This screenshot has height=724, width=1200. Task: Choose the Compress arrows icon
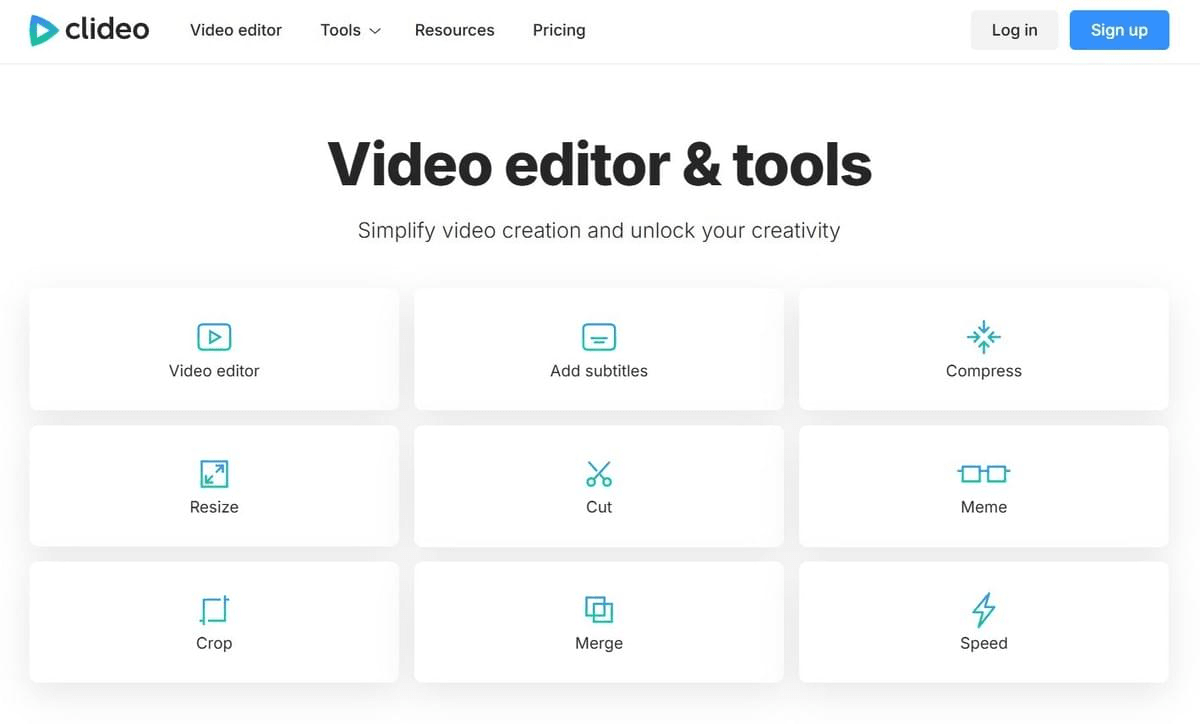[984, 336]
